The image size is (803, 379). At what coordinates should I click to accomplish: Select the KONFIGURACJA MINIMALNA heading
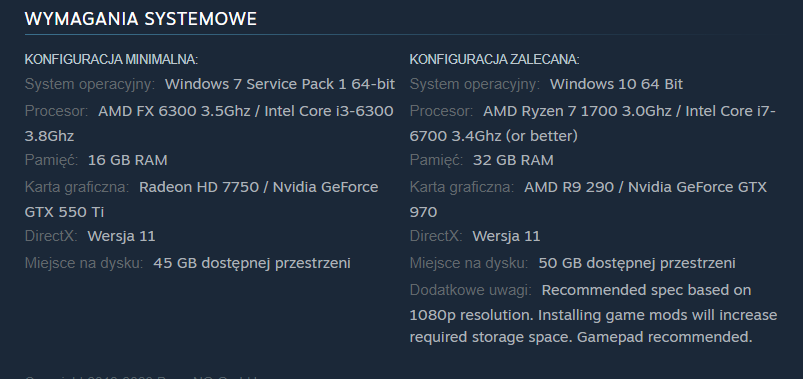[x=111, y=59]
